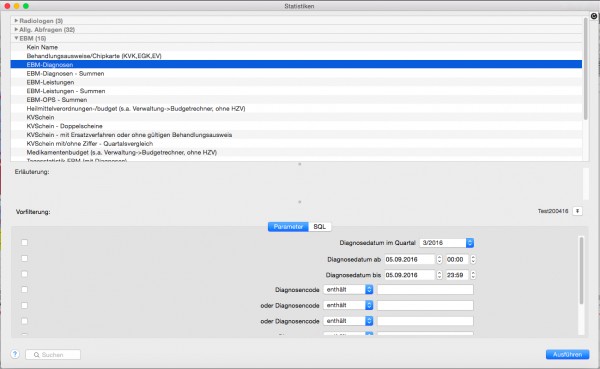Open first oder Diagnosencode enthält dropdown
Screen dimensions: 600x369
pos(348,305)
